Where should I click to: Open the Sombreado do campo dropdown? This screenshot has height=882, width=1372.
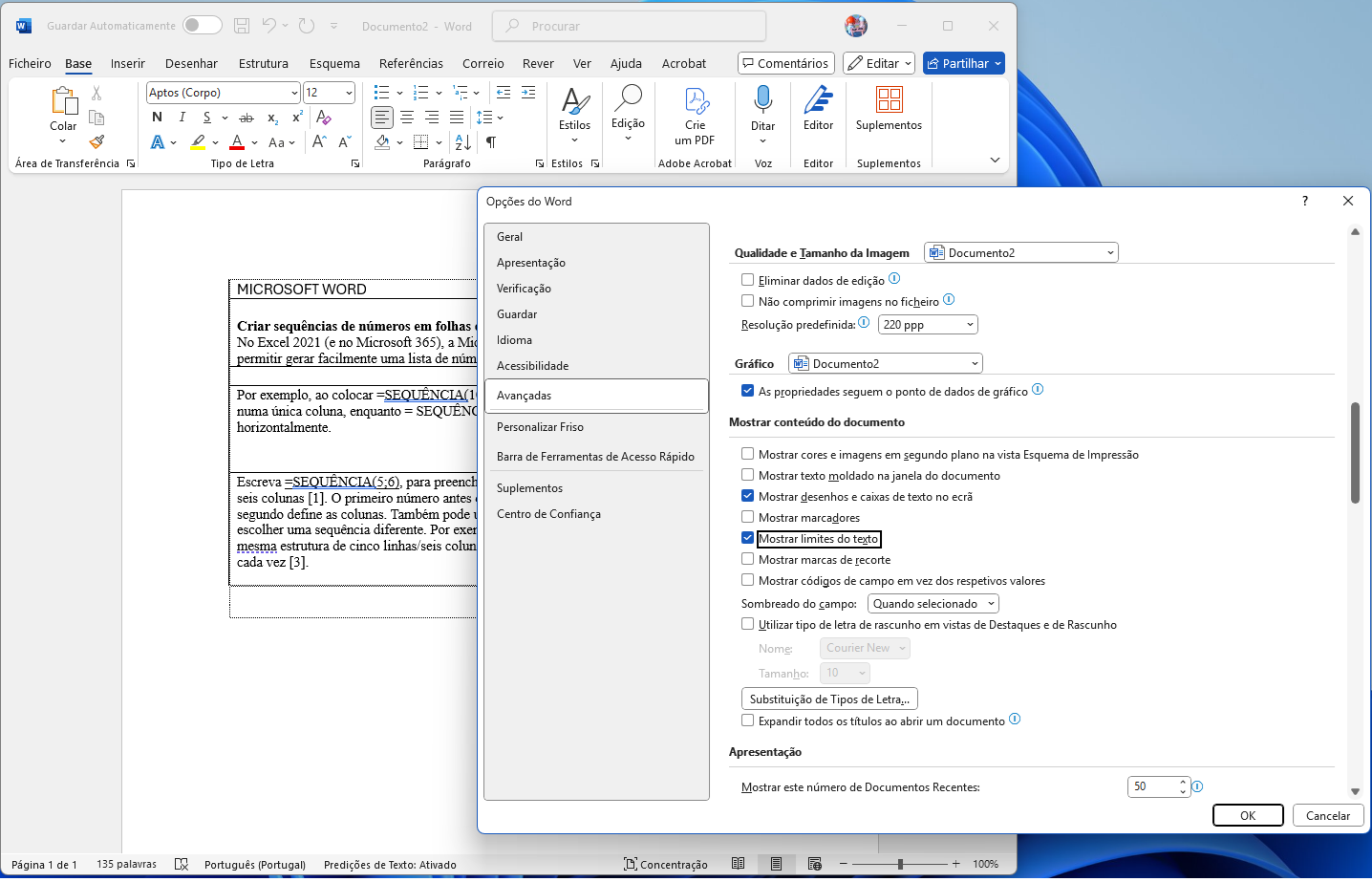tap(933, 604)
